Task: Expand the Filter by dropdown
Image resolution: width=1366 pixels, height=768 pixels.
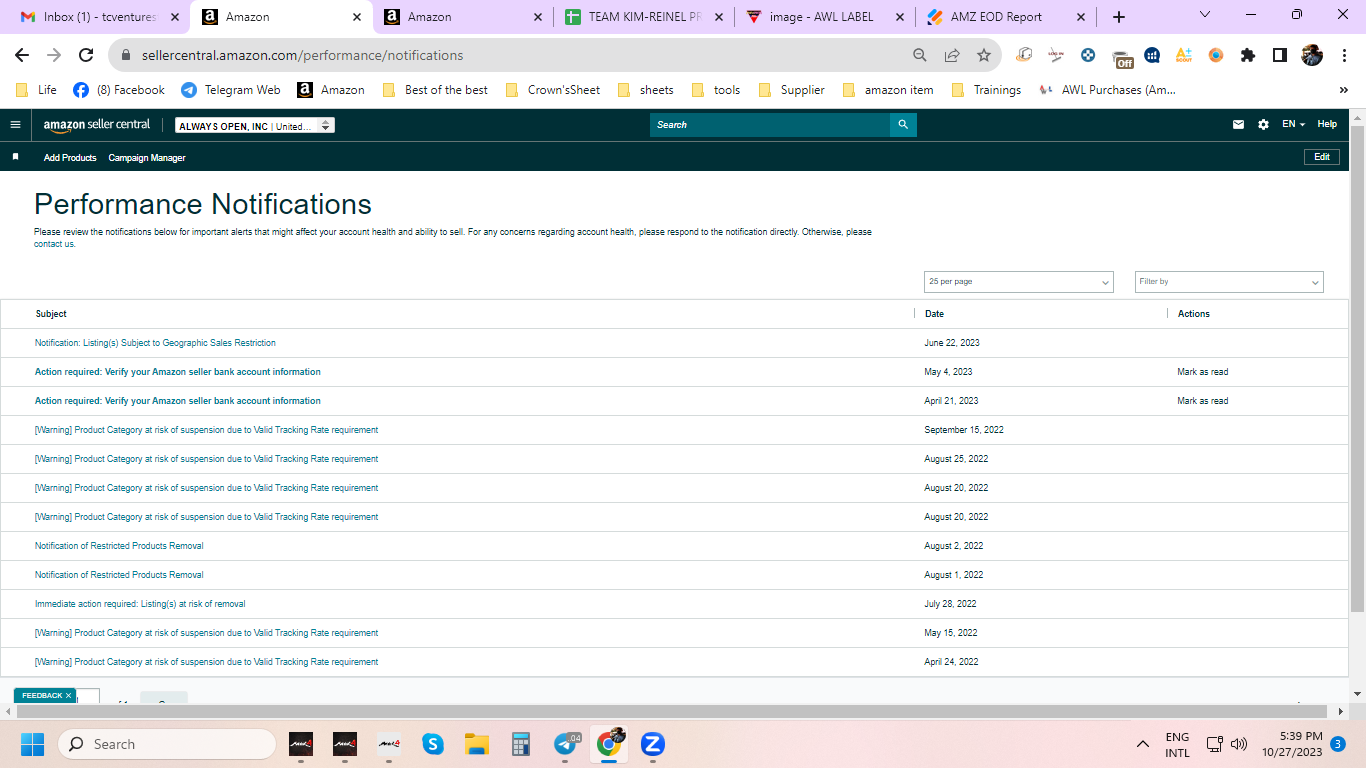Action: point(1229,282)
